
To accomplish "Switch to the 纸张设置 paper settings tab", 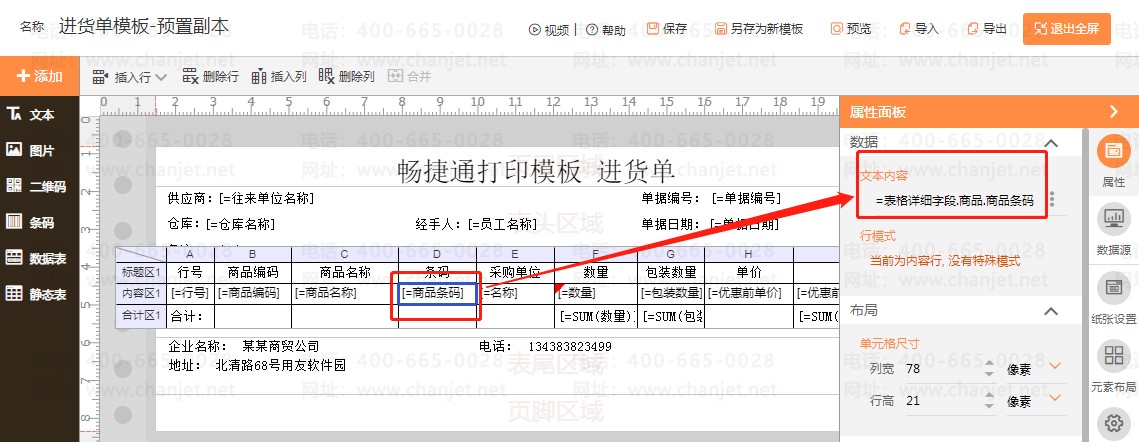I will [x=1113, y=299].
